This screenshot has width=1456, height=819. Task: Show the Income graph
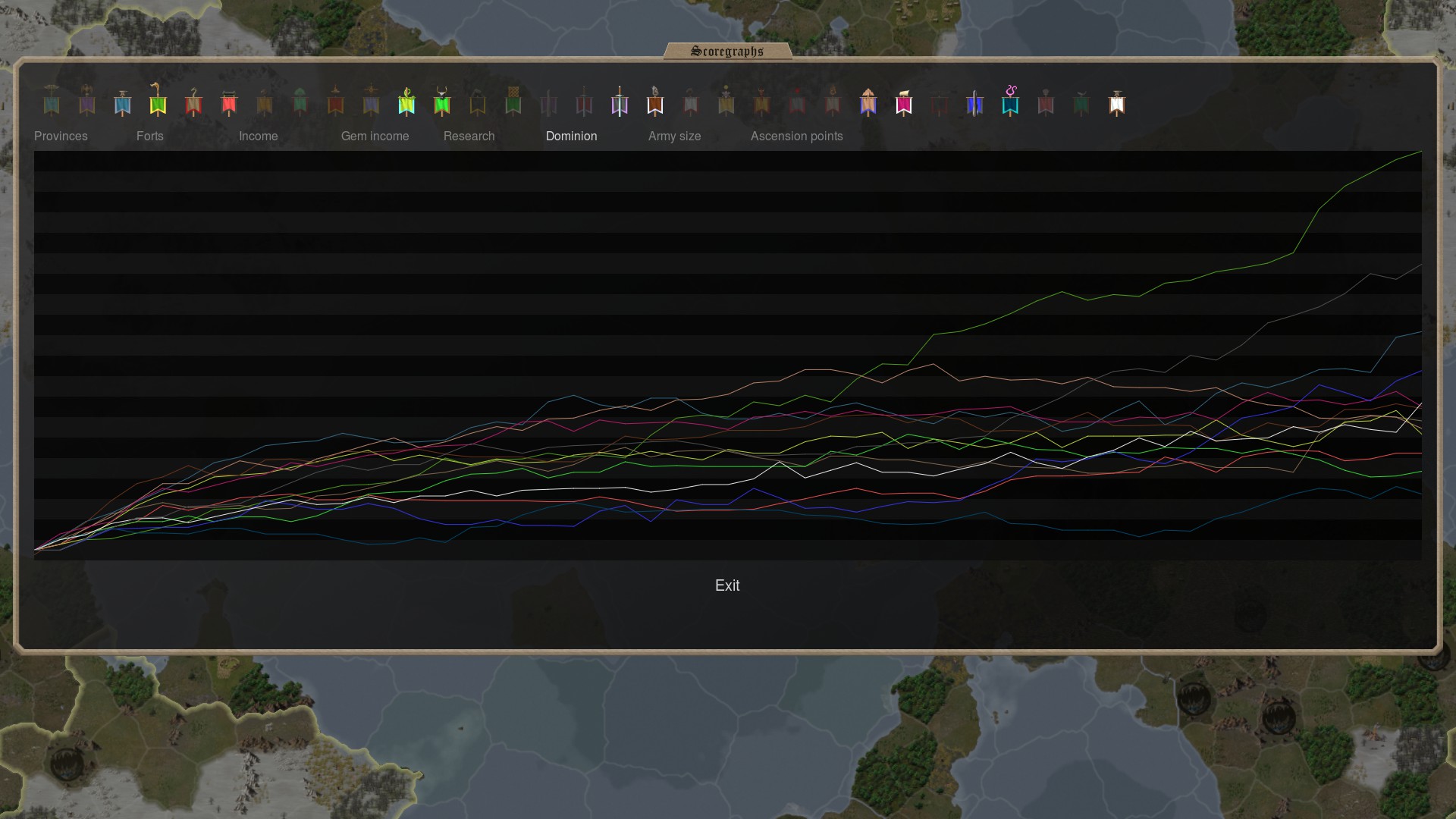[258, 136]
